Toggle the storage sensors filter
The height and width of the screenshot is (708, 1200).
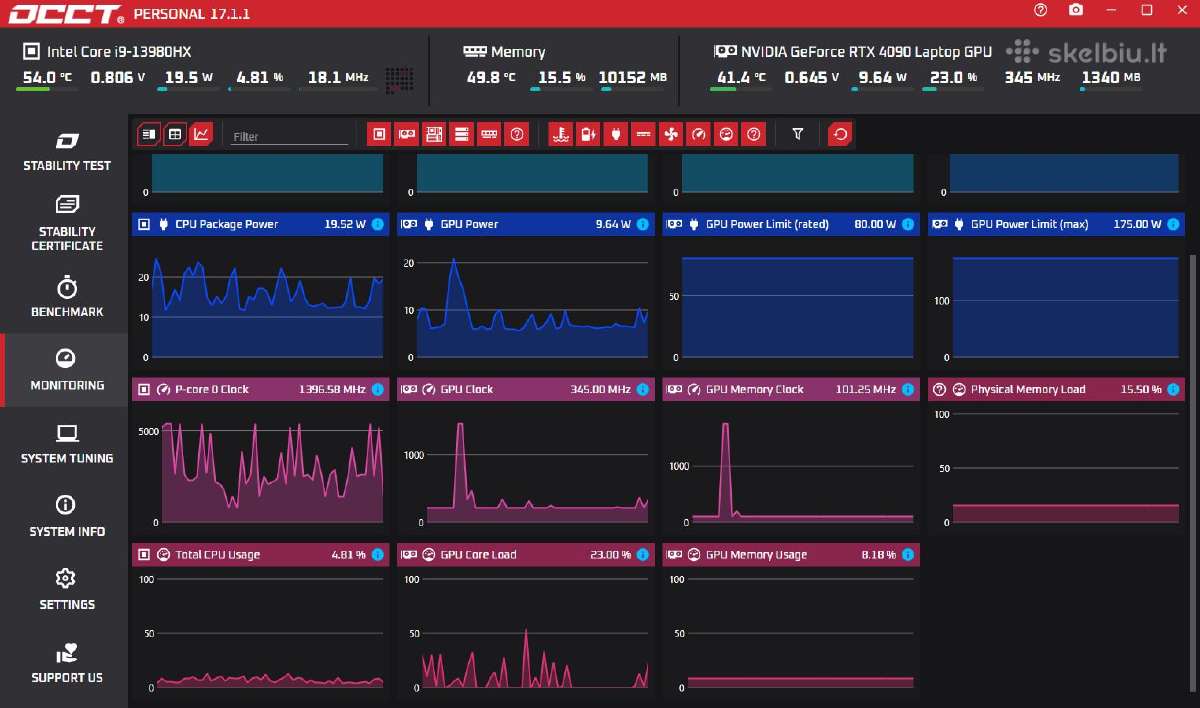point(461,133)
